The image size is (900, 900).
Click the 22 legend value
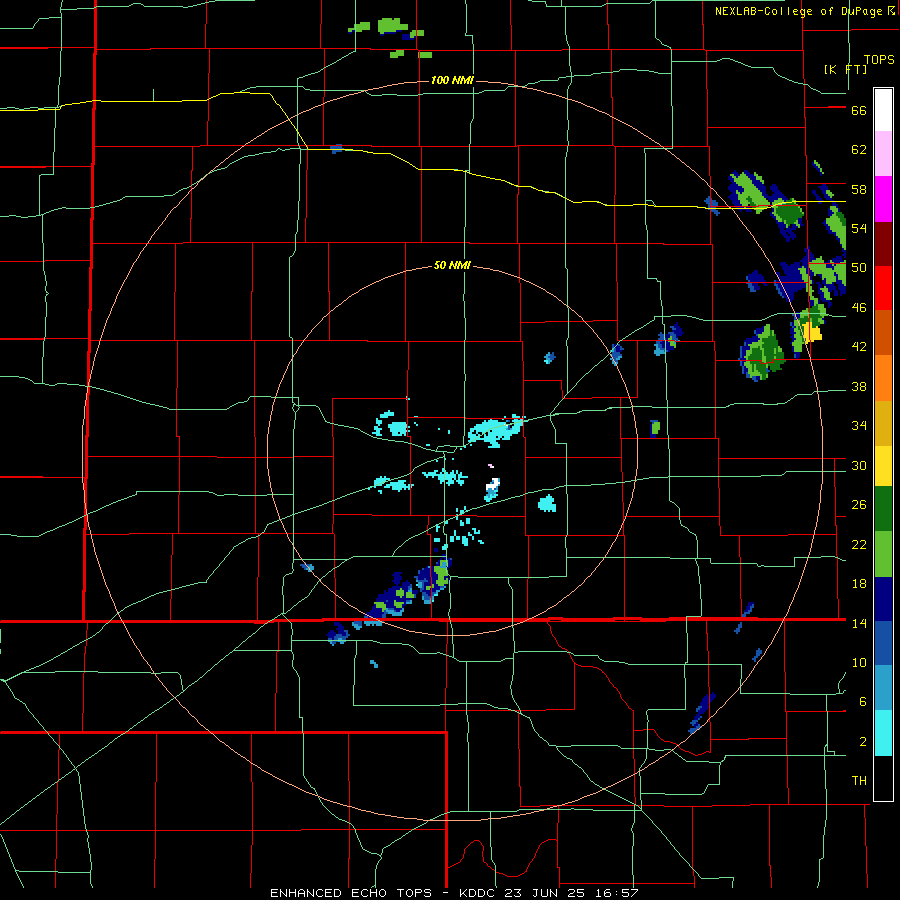coord(859,545)
